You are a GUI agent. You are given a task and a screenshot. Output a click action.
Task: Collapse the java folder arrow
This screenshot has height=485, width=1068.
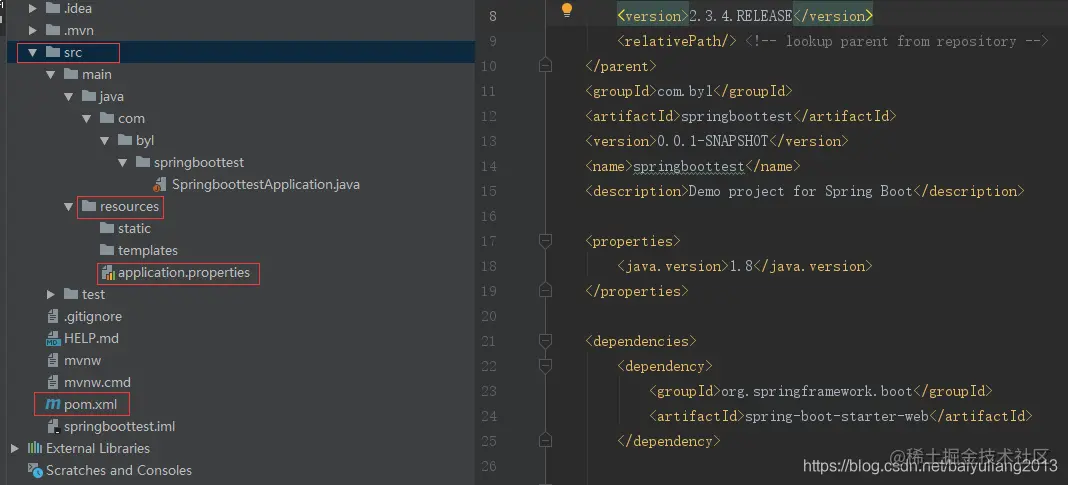coord(68,97)
